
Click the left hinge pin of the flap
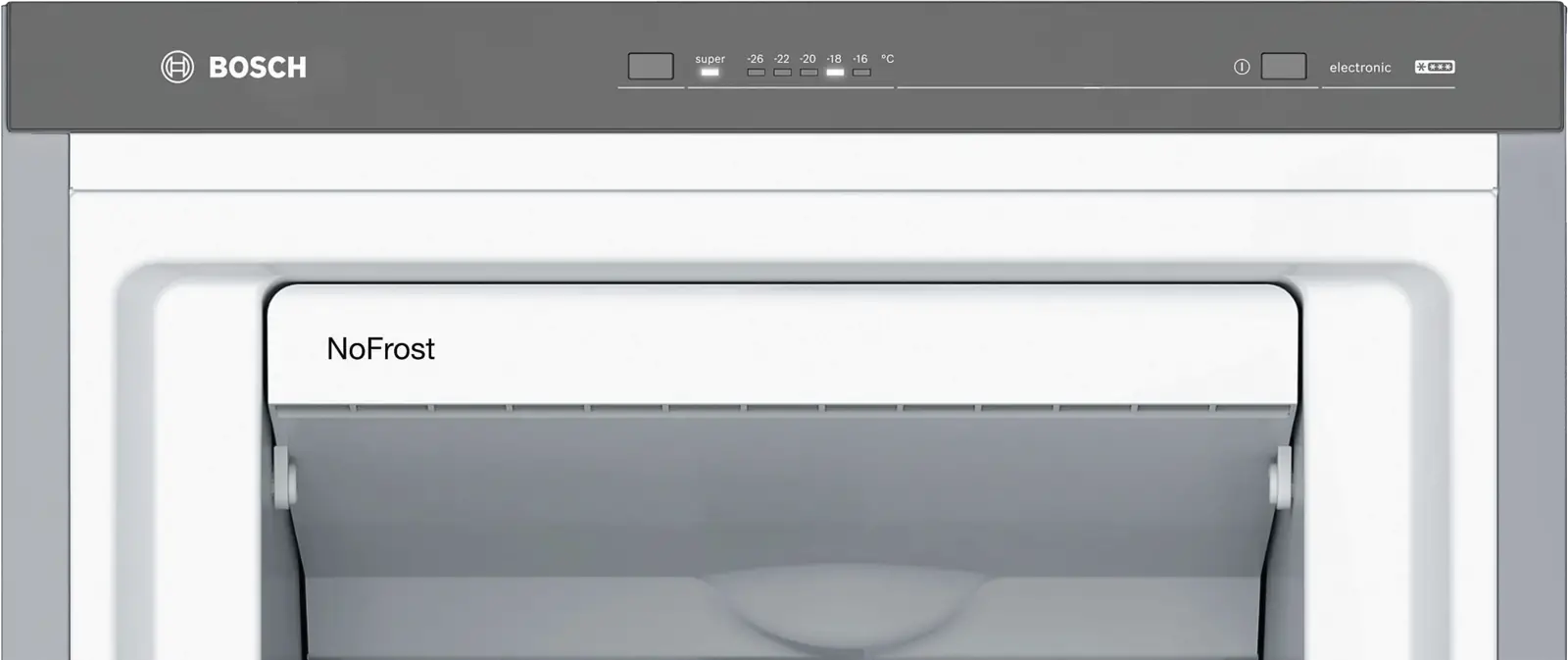283,477
